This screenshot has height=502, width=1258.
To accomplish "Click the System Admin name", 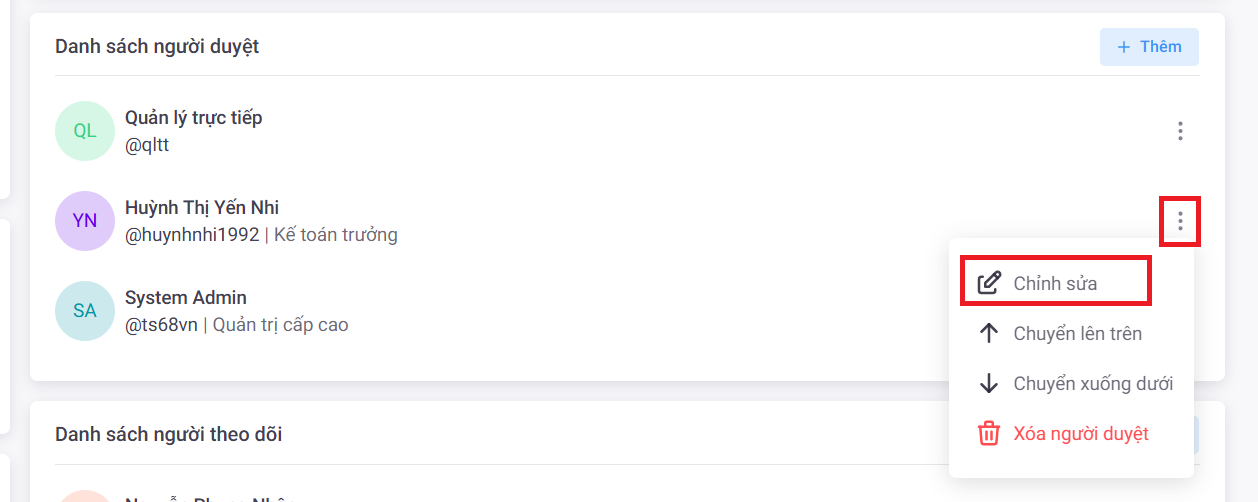I will 186,298.
